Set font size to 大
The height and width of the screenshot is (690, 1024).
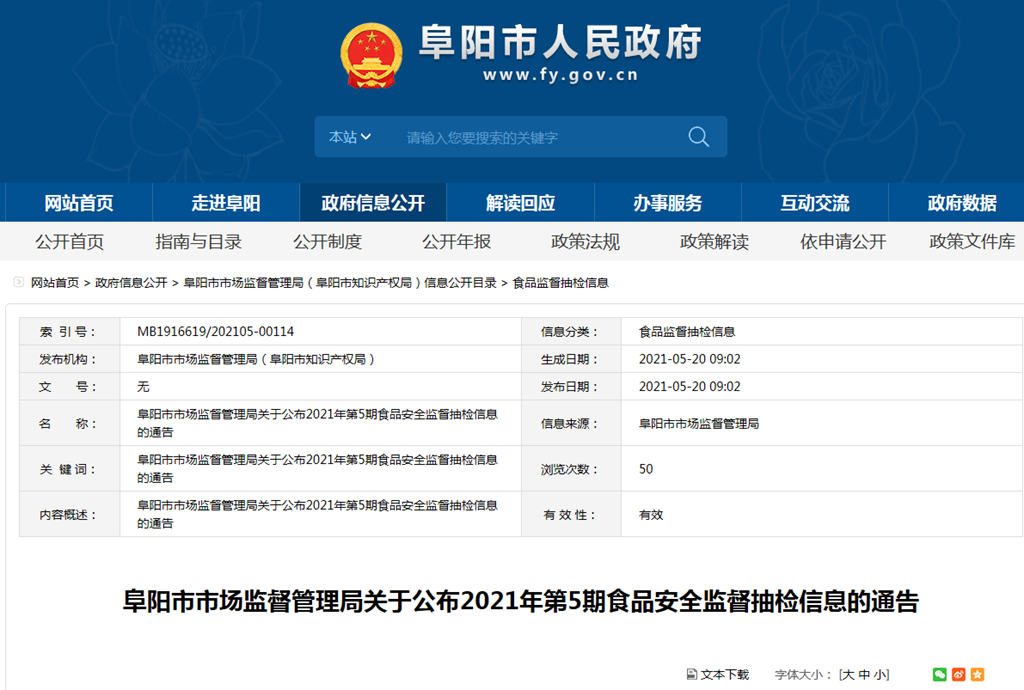(x=848, y=675)
